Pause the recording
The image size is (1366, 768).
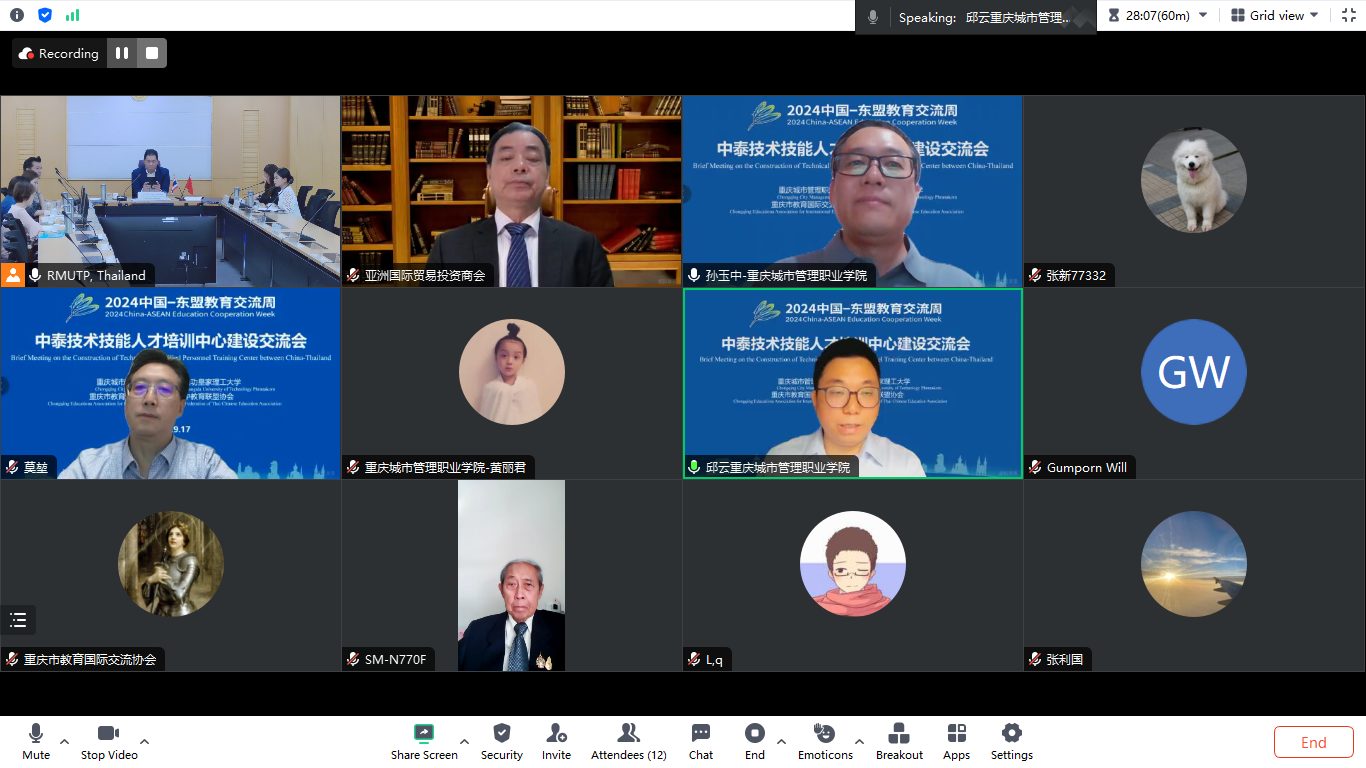122,53
